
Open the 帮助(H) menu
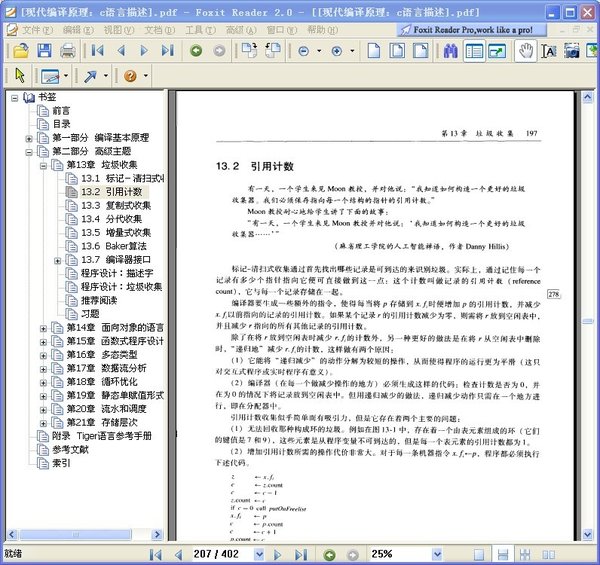323,30
